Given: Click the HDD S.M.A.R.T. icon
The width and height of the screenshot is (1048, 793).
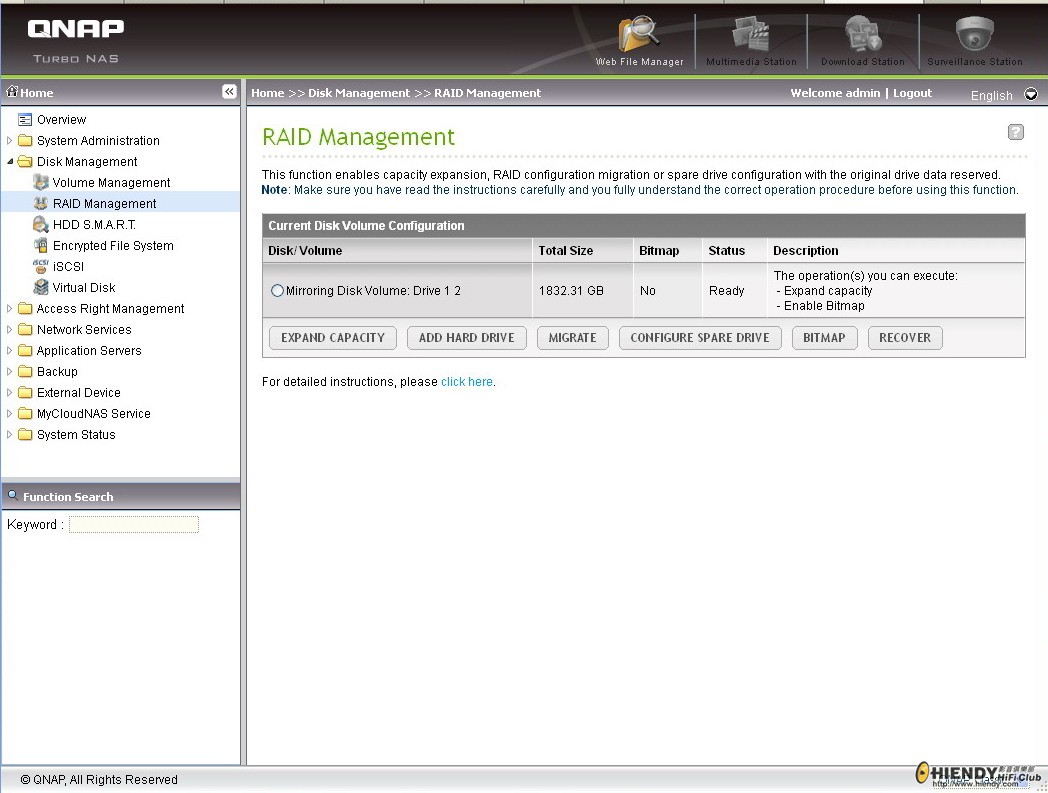Looking at the screenshot, I should [x=40, y=224].
